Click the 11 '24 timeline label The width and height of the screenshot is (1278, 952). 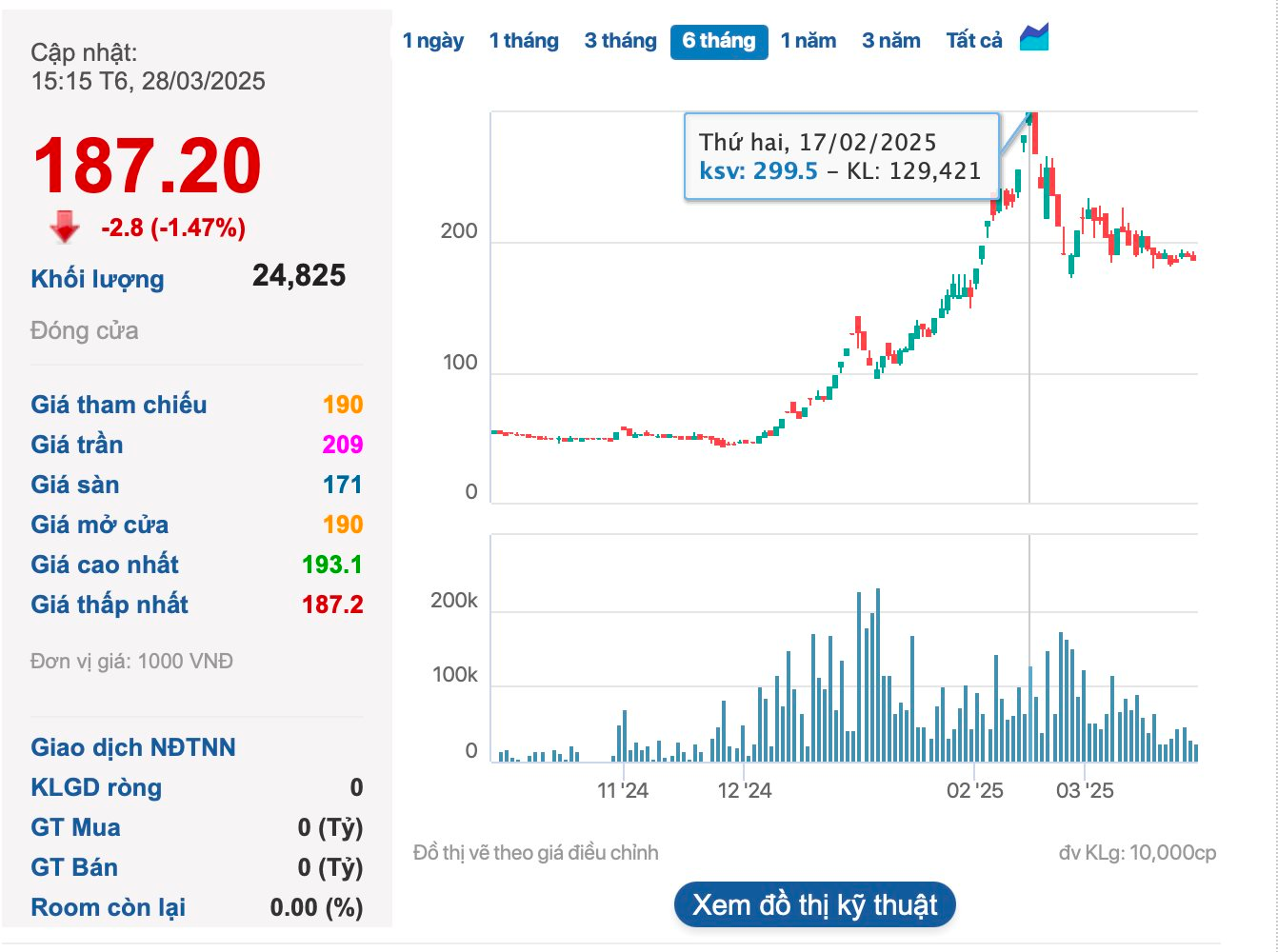[622, 790]
